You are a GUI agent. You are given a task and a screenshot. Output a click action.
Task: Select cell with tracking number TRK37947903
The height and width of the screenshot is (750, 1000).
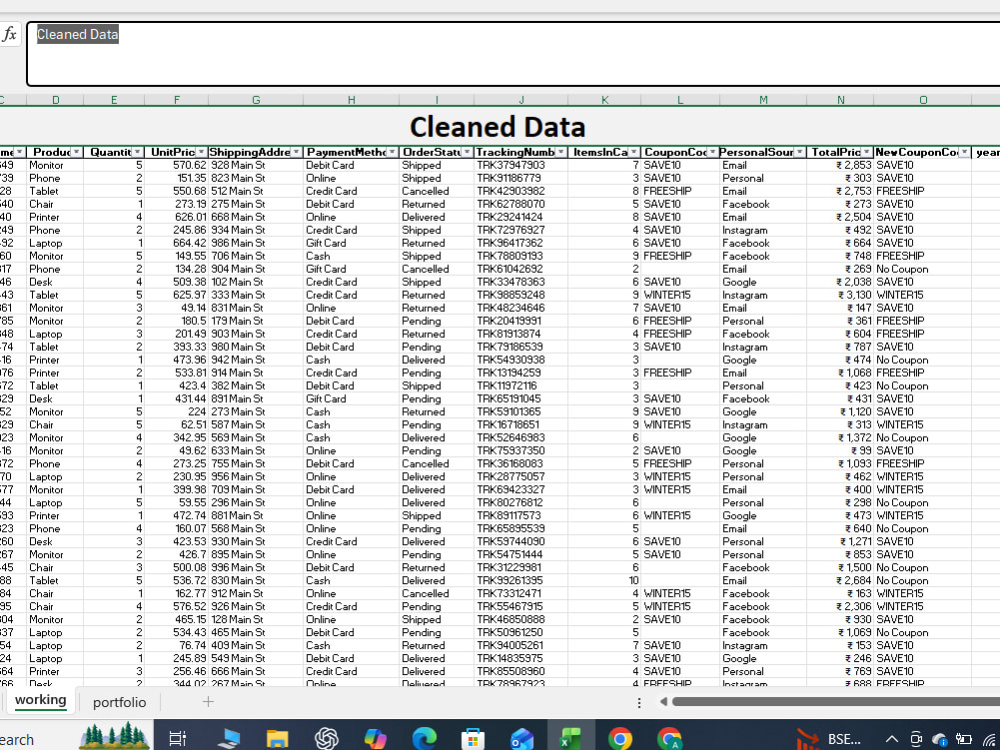(521, 165)
